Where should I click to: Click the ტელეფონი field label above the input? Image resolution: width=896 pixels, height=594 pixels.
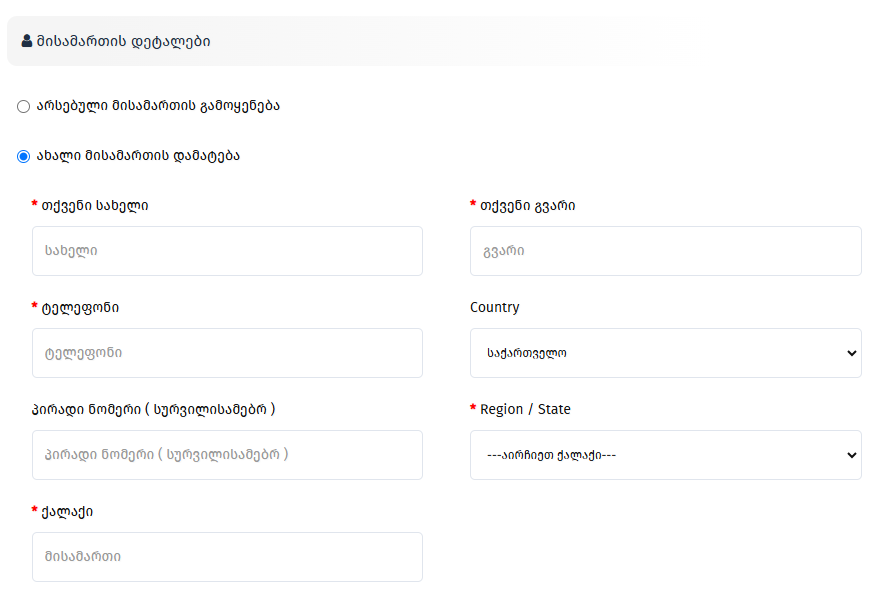80,308
